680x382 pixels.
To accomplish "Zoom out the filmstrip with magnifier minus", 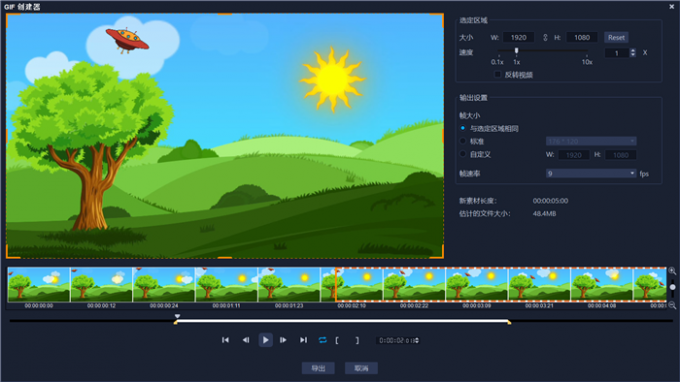I will 672,305.
